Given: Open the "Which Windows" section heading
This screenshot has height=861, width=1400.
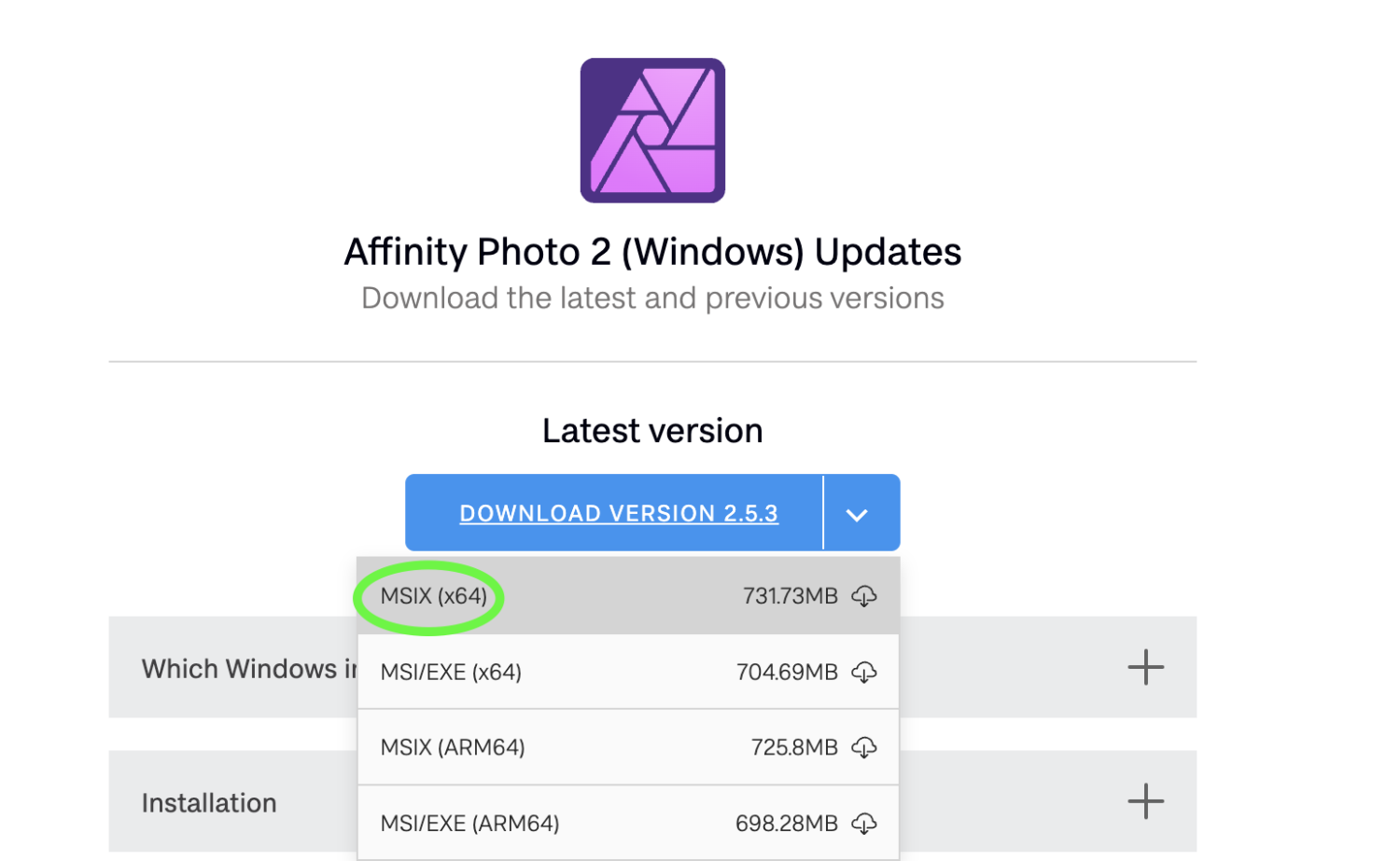Looking at the screenshot, I should coord(249,669).
